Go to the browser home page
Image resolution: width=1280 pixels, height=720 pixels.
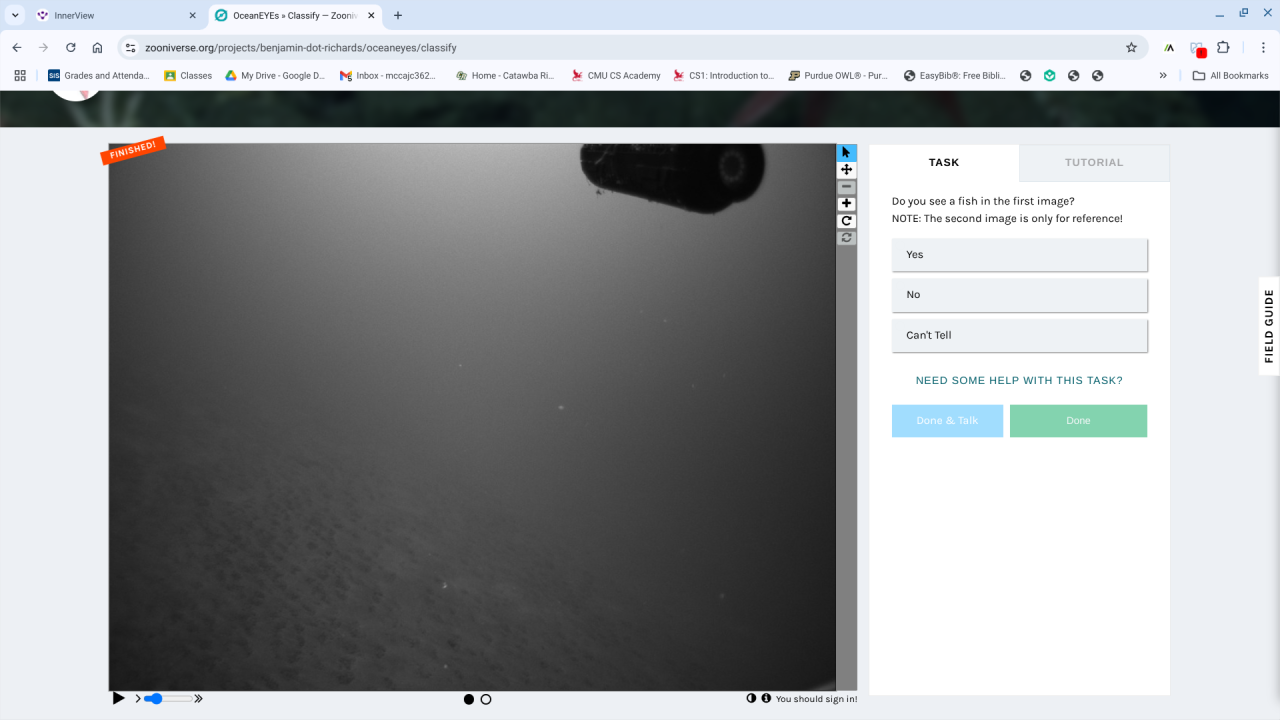click(x=97, y=47)
